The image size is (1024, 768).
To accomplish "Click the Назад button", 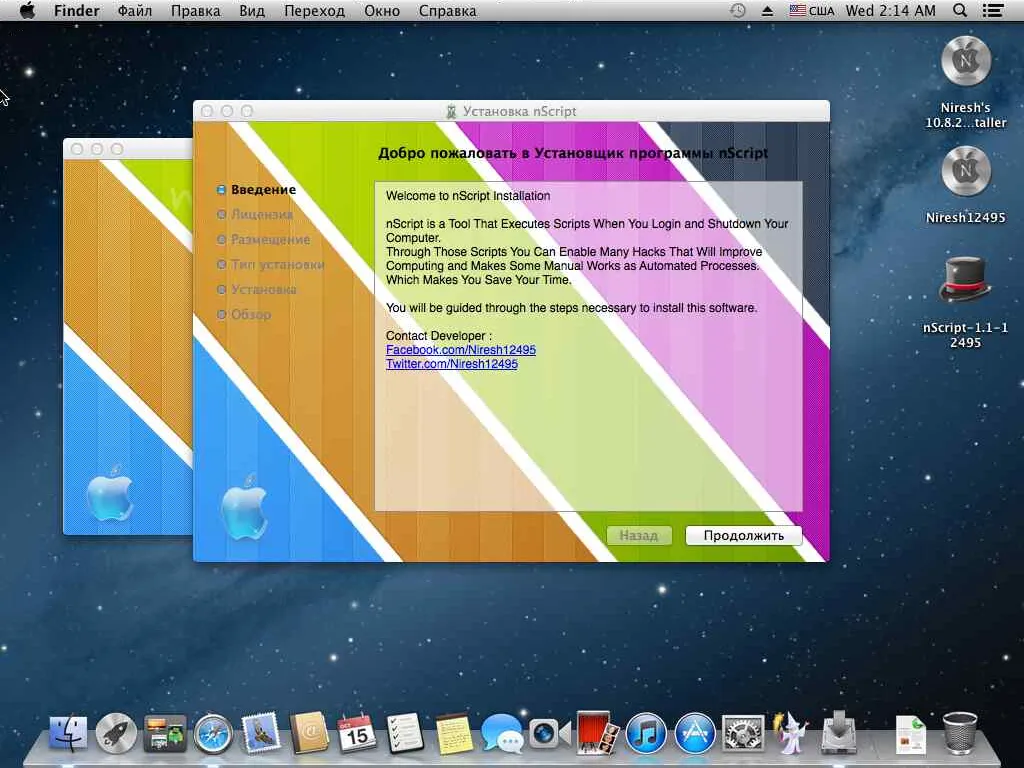I will pos(639,536).
